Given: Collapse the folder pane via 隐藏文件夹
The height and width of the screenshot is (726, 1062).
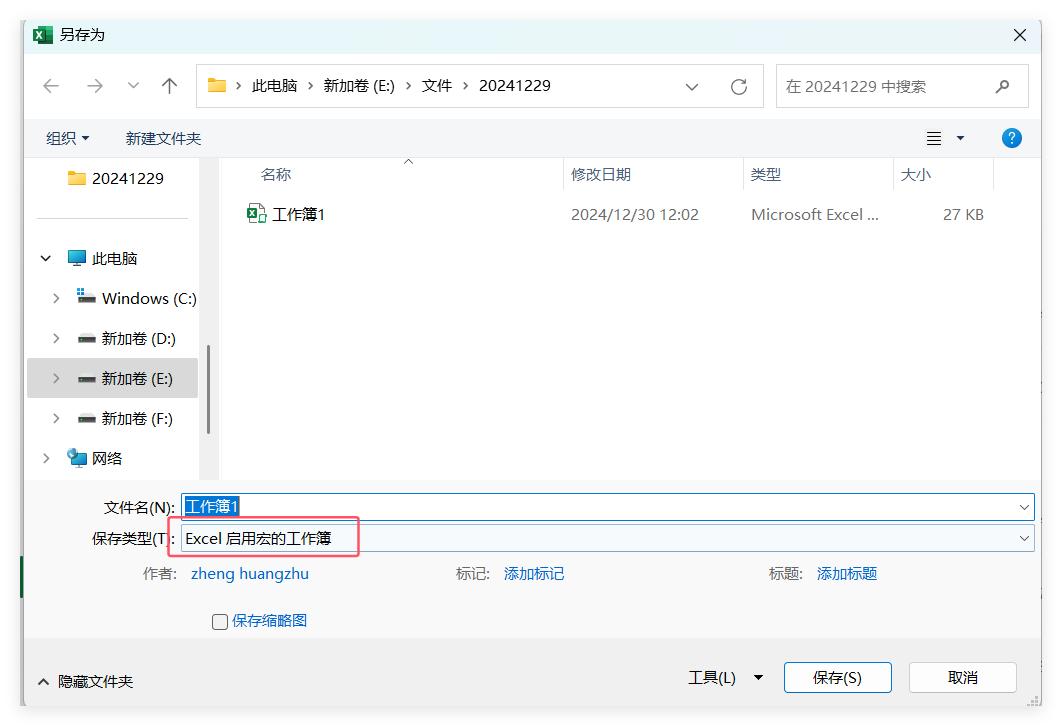Looking at the screenshot, I should click(85, 681).
